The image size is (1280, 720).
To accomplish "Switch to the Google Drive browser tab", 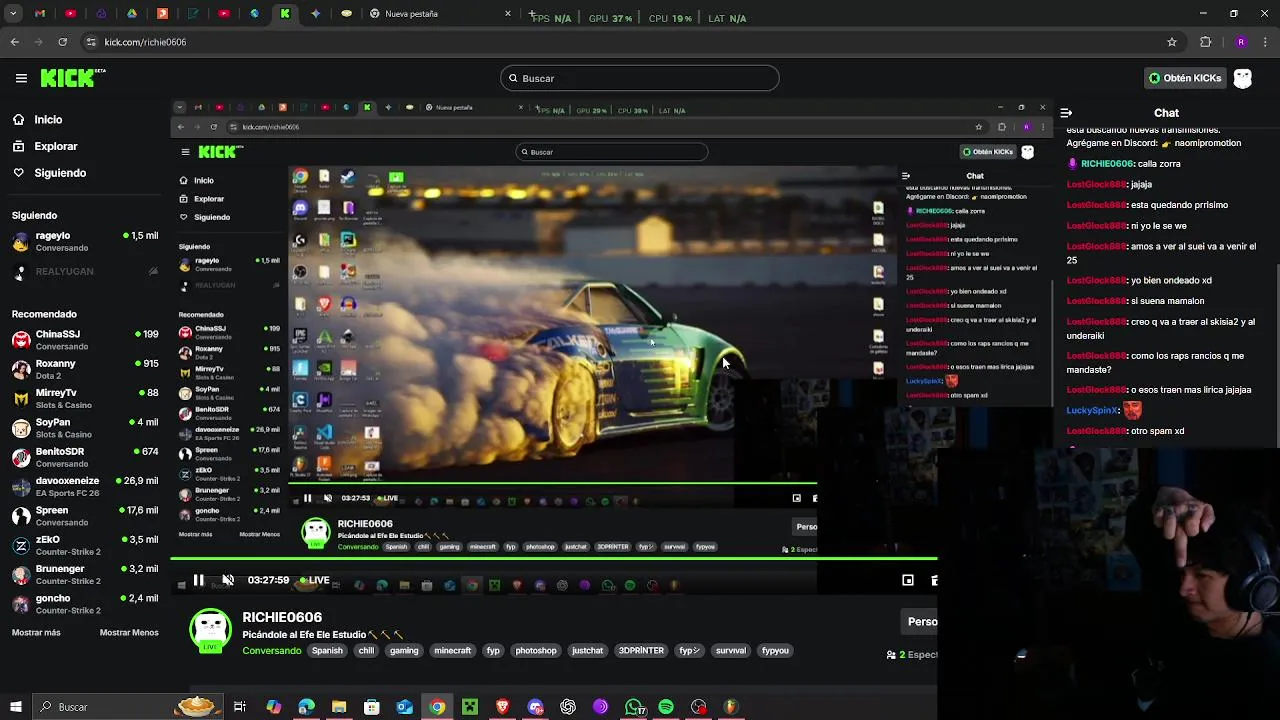I will coord(132,14).
